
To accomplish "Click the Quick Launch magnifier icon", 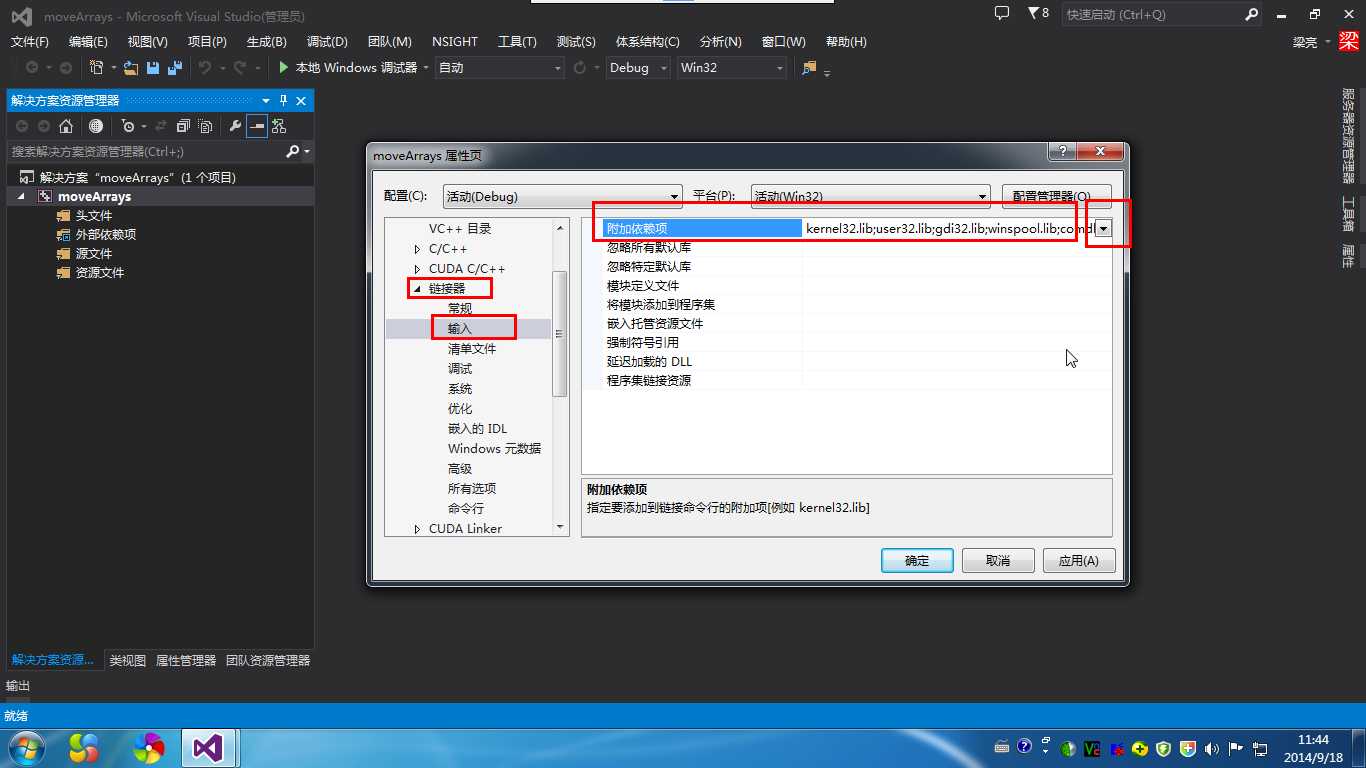I will (x=1252, y=15).
